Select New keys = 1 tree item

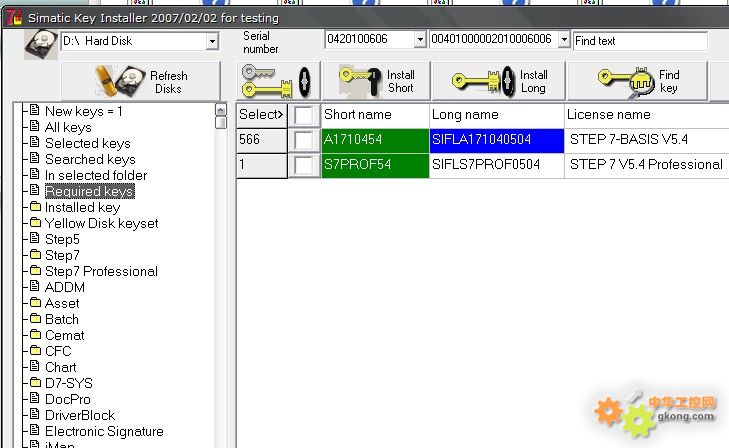point(84,112)
